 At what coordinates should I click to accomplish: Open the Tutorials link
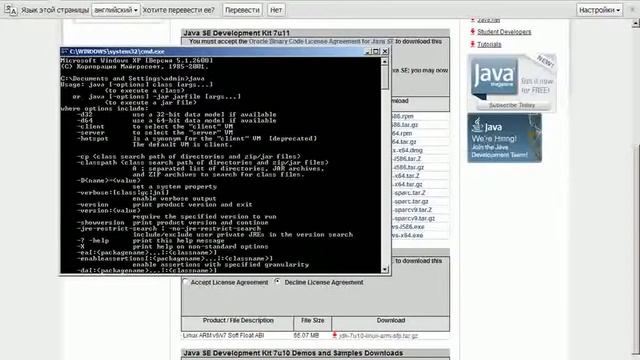(489, 44)
